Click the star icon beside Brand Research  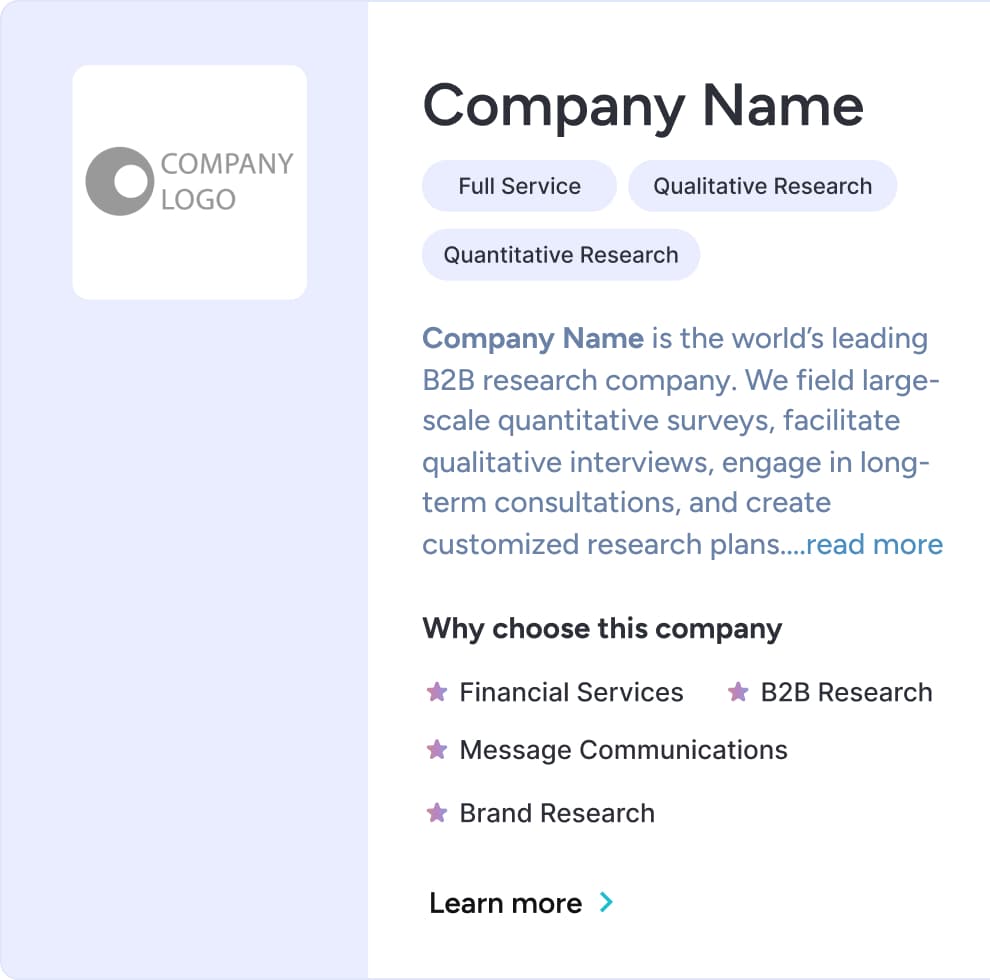tap(436, 813)
